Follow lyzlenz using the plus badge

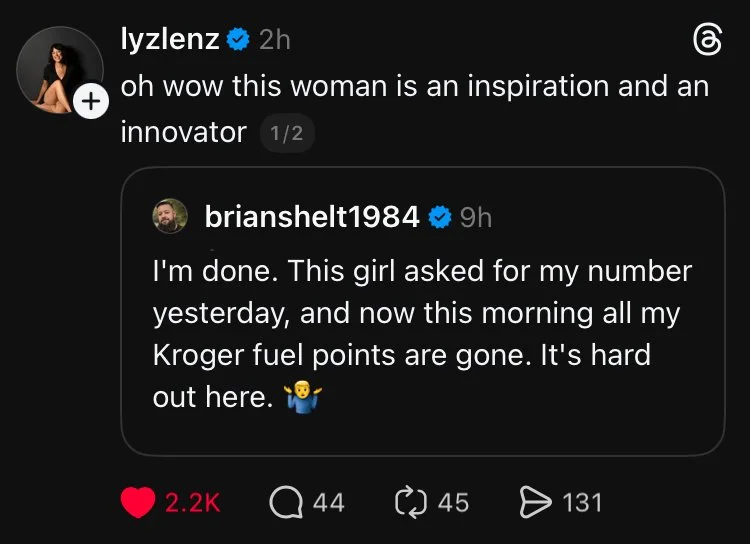tap(91, 101)
